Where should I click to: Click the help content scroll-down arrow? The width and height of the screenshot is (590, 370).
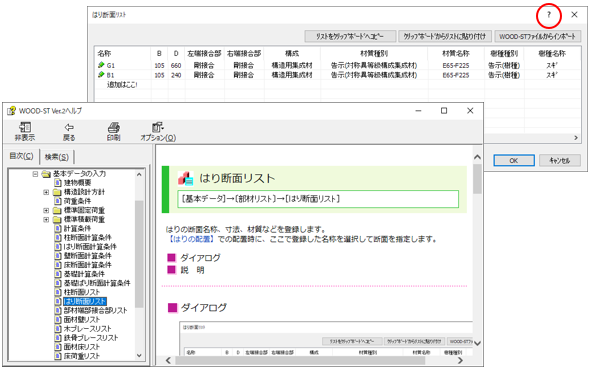pyautogui.click(x=477, y=343)
